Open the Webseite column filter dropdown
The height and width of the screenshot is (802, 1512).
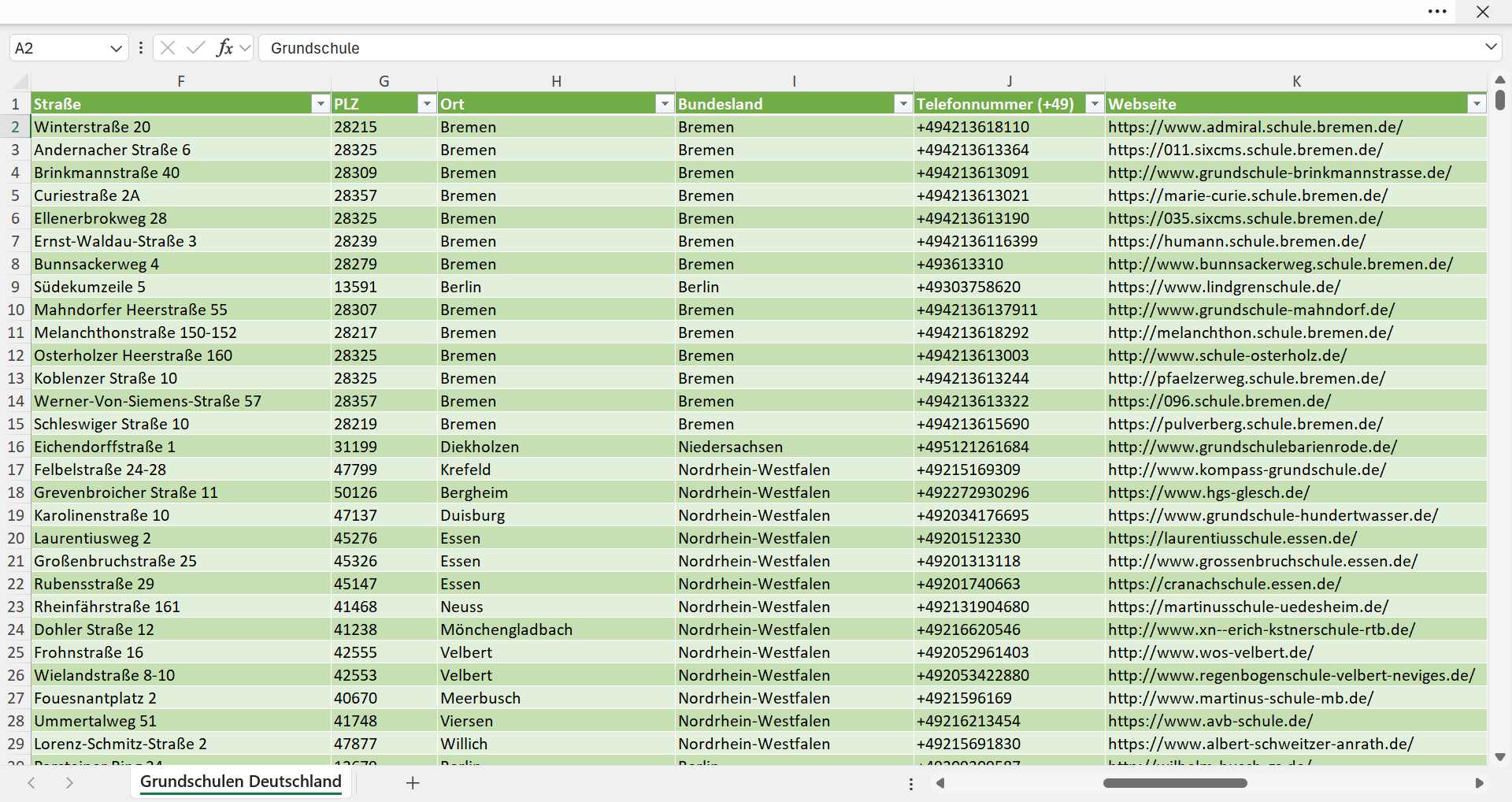1477,104
